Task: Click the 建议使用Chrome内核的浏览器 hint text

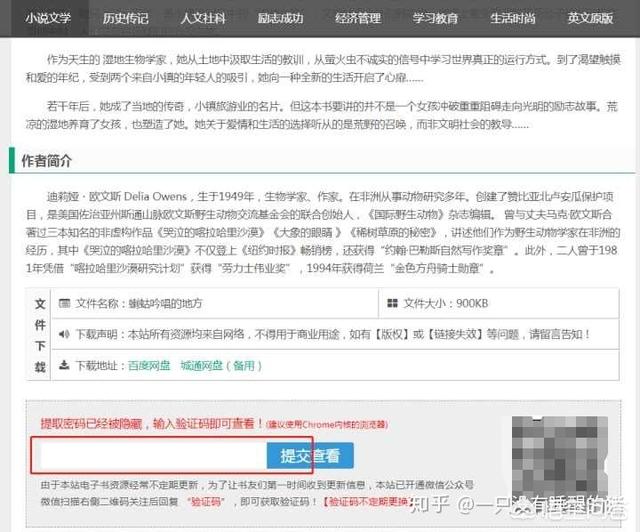Action: coord(327,425)
